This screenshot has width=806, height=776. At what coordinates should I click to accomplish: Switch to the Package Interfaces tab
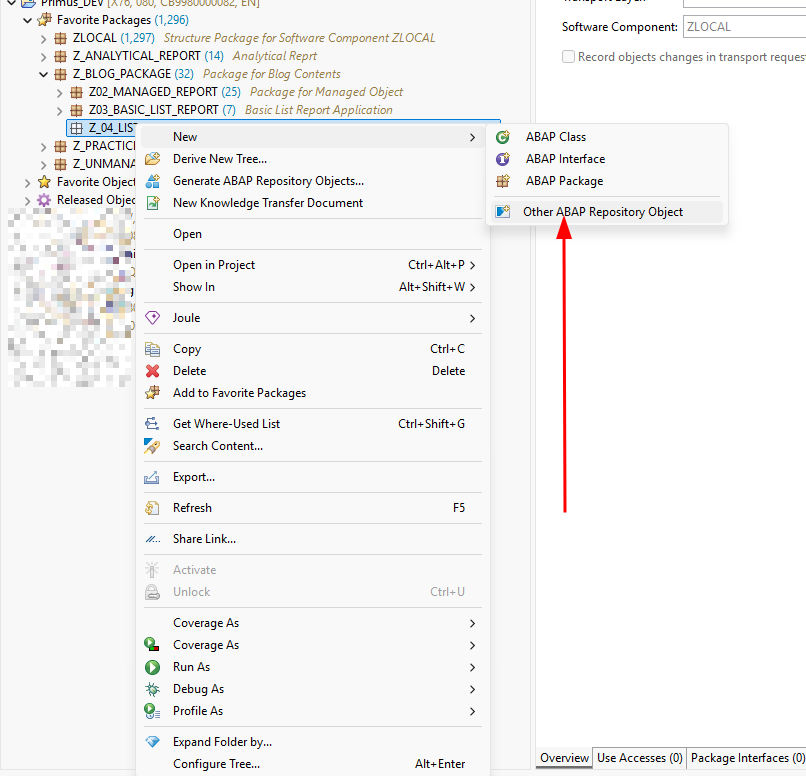pyautogui.click(x=747, y=758)
